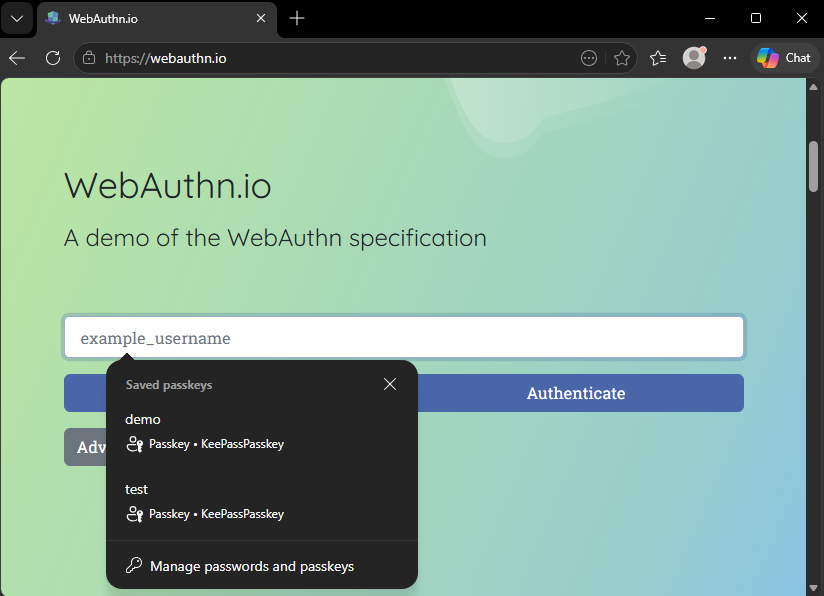Image resolution: width=824 pixels, height=596 pixels.
Task: Open Copilot Chat sidebar
Action: 784,58
